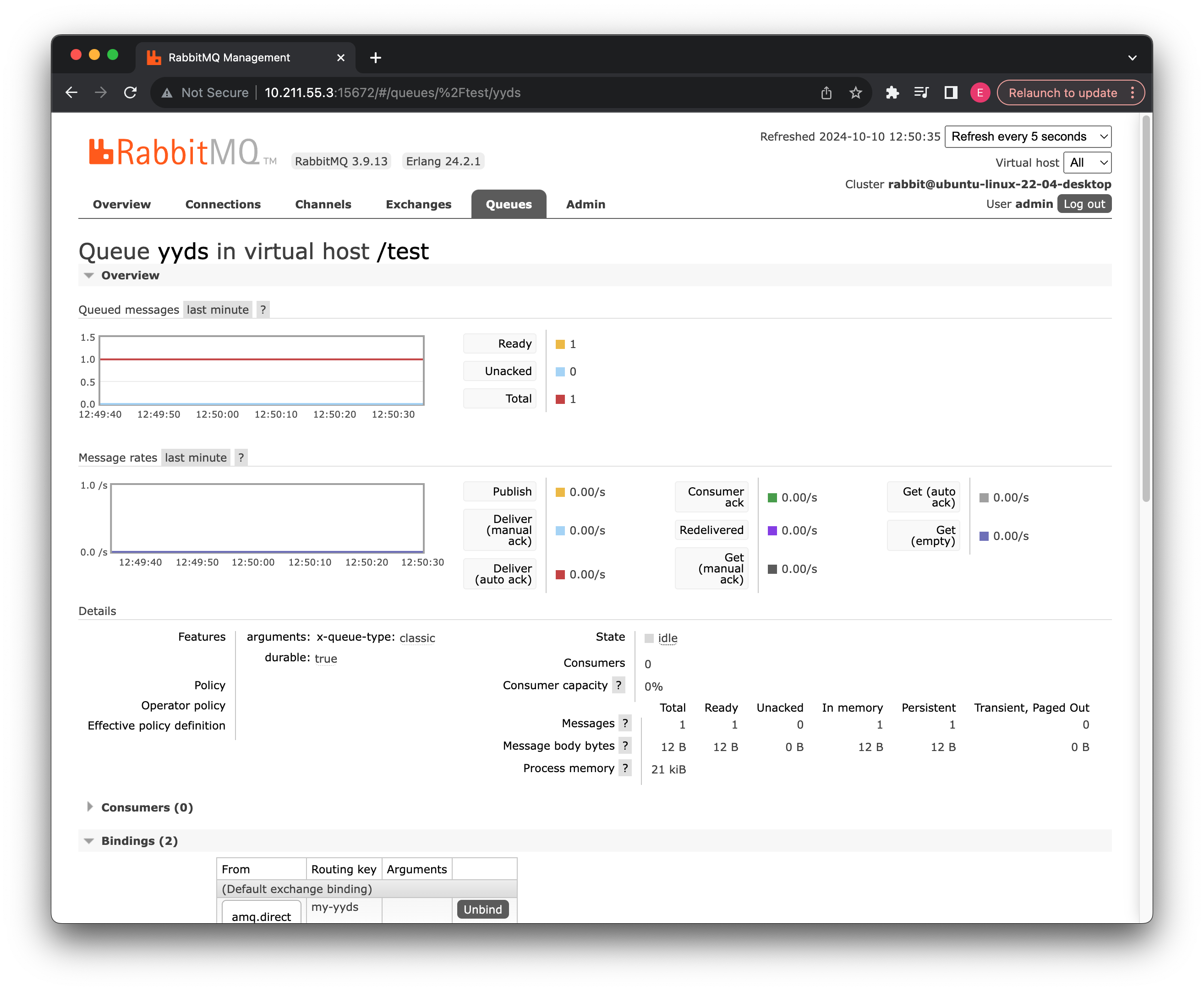Collapse the Bindings (2) section
The width and height of the screenshot is (1204, 991).
[139, 841]
